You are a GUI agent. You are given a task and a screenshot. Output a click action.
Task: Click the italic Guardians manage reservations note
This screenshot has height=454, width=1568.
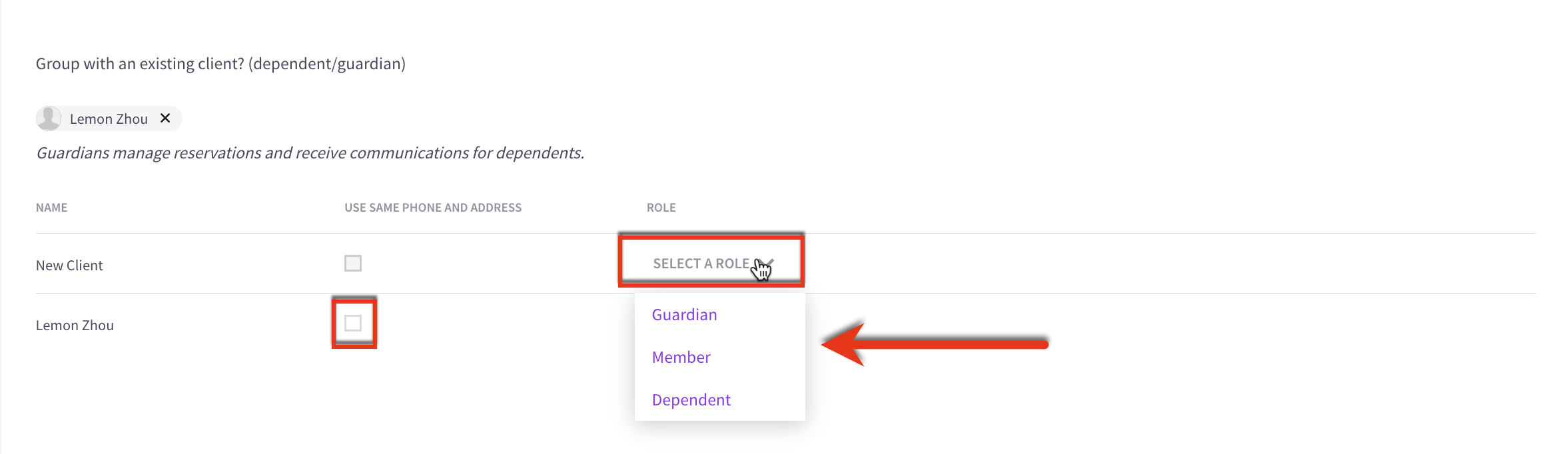pyautogui.click(x=310, y=152)
